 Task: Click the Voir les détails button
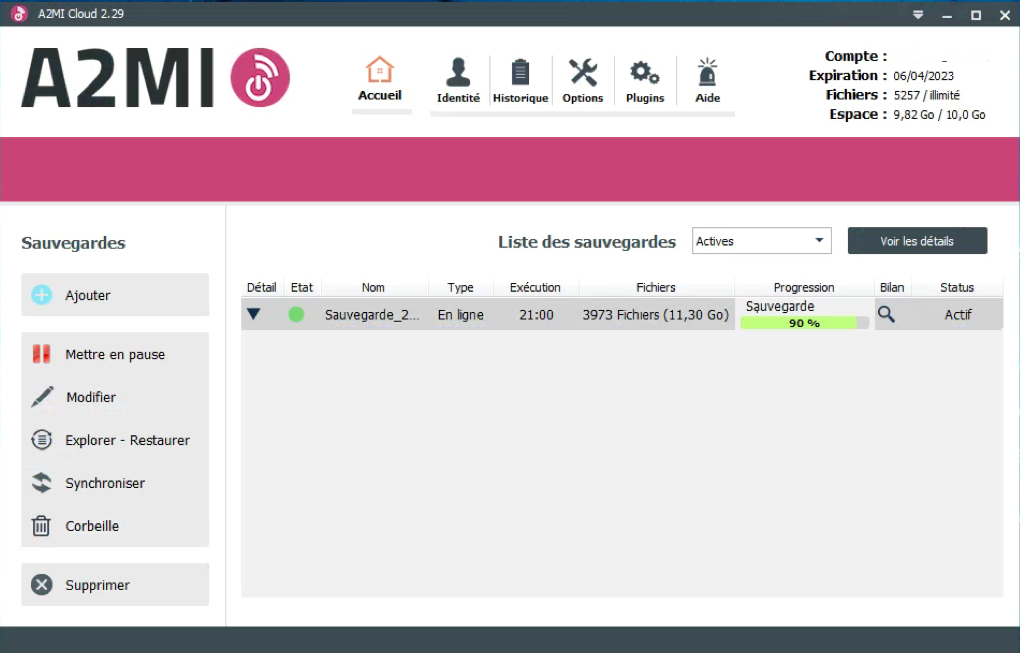pyautogui.click(x=917, y=241)
